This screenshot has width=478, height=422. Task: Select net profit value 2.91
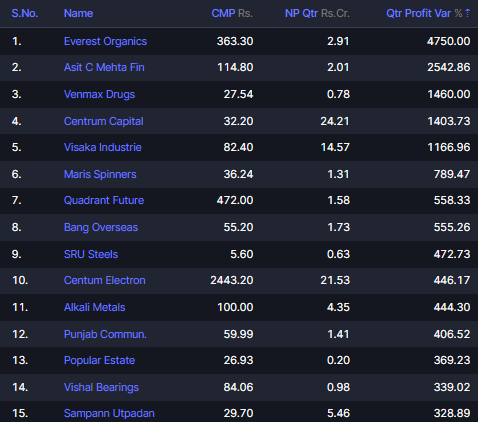(x=338, y=41)
